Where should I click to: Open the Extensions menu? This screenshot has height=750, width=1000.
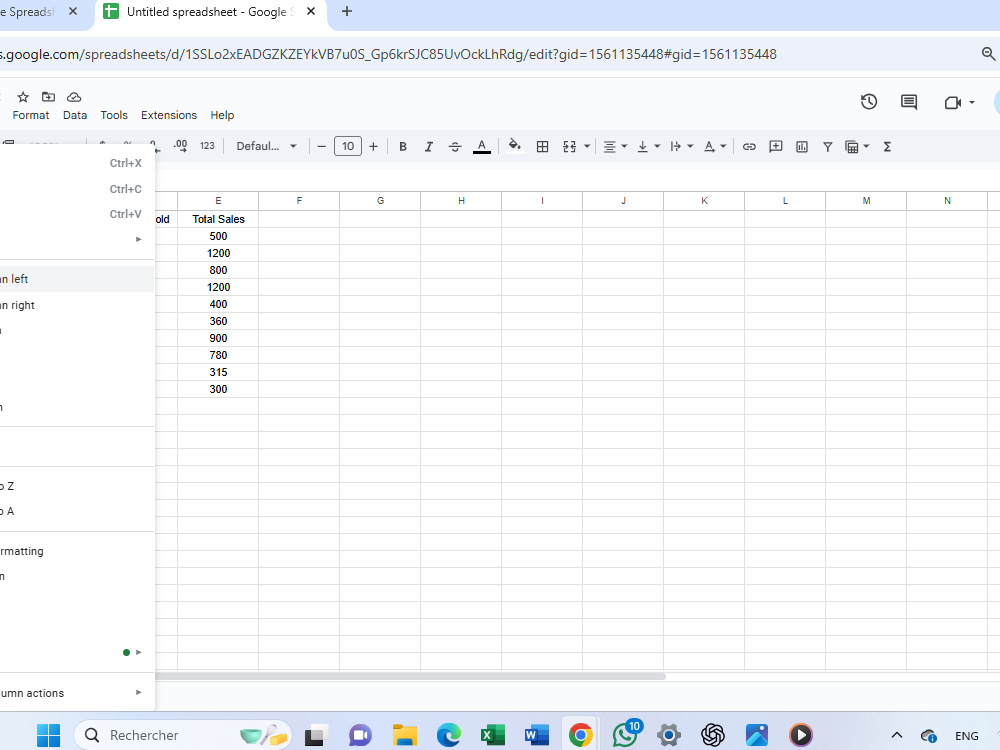point(169,115)
